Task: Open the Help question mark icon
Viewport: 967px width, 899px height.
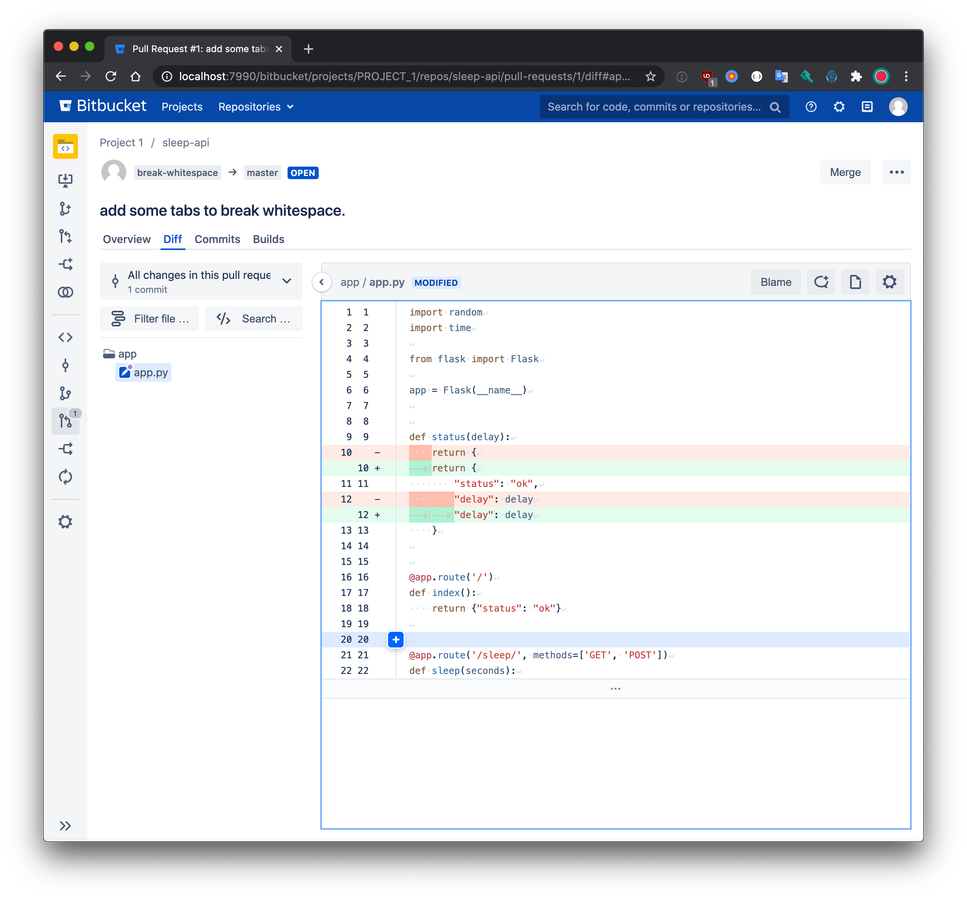Action: point(811,107)
